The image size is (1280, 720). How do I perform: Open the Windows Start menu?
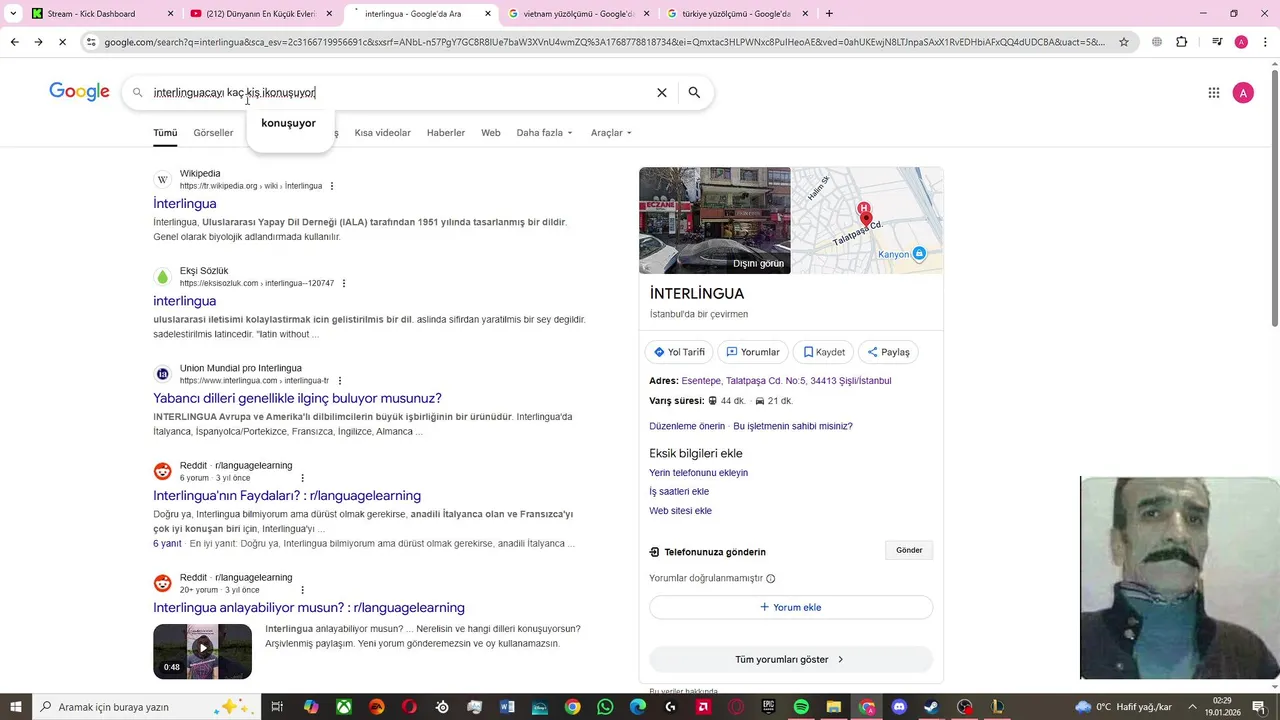point(14,707)
